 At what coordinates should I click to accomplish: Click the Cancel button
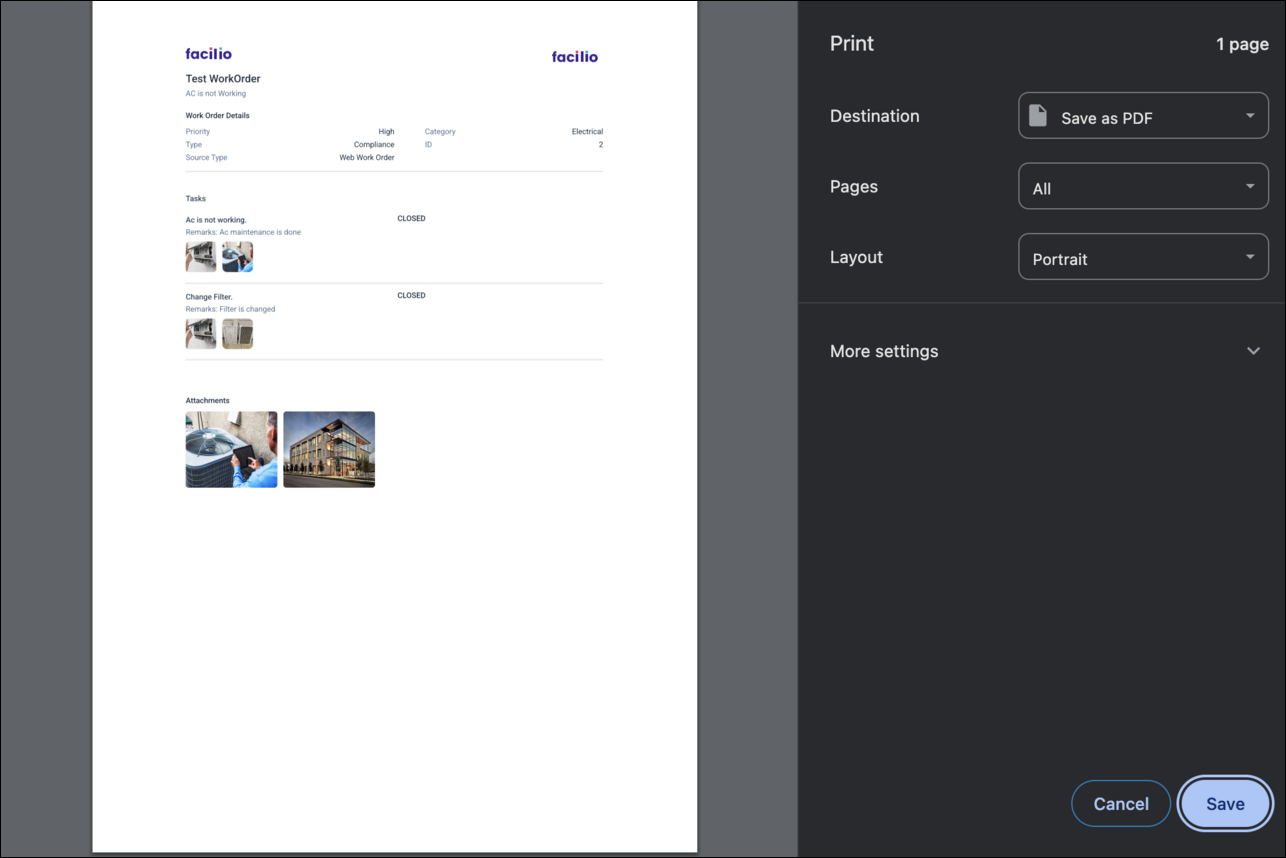click(x=1121, y=804)
